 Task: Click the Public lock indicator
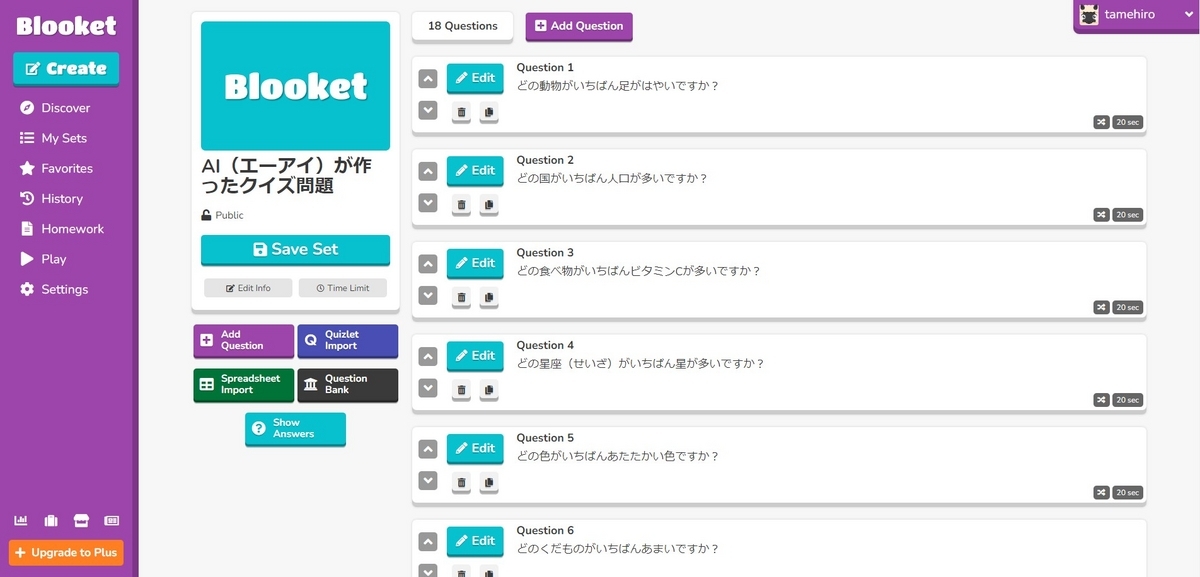pos(222,215)
